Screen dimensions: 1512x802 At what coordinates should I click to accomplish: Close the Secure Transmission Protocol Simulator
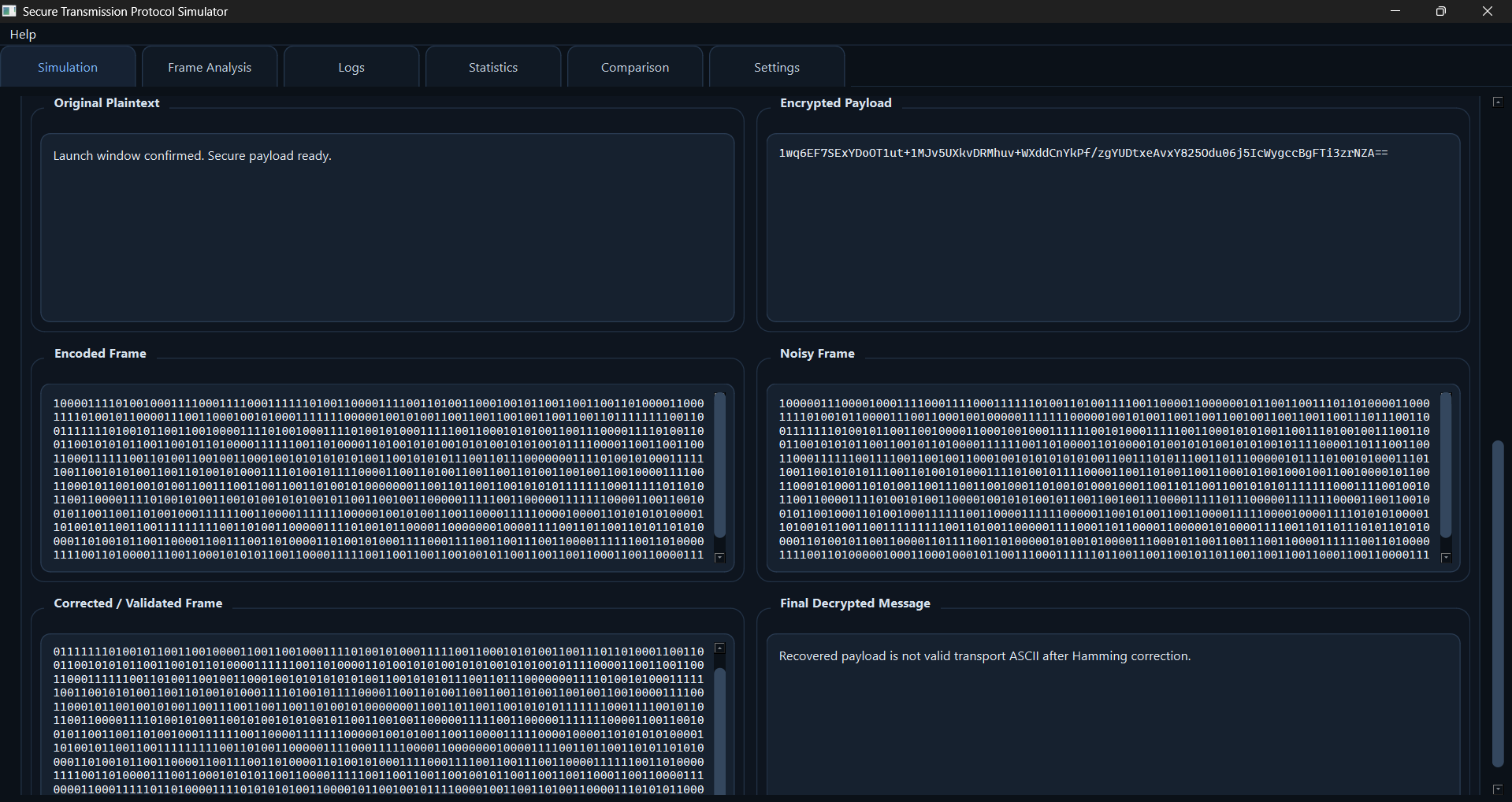coord(1488,11)
